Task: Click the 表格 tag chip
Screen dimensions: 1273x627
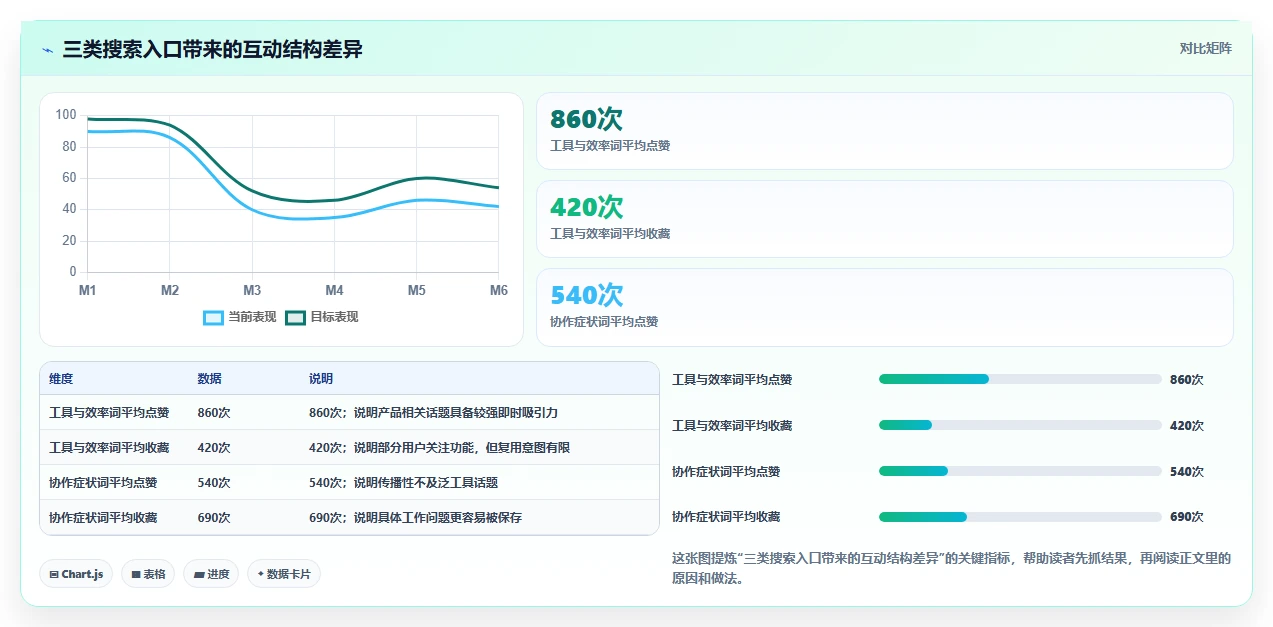Action: (148, 574)
